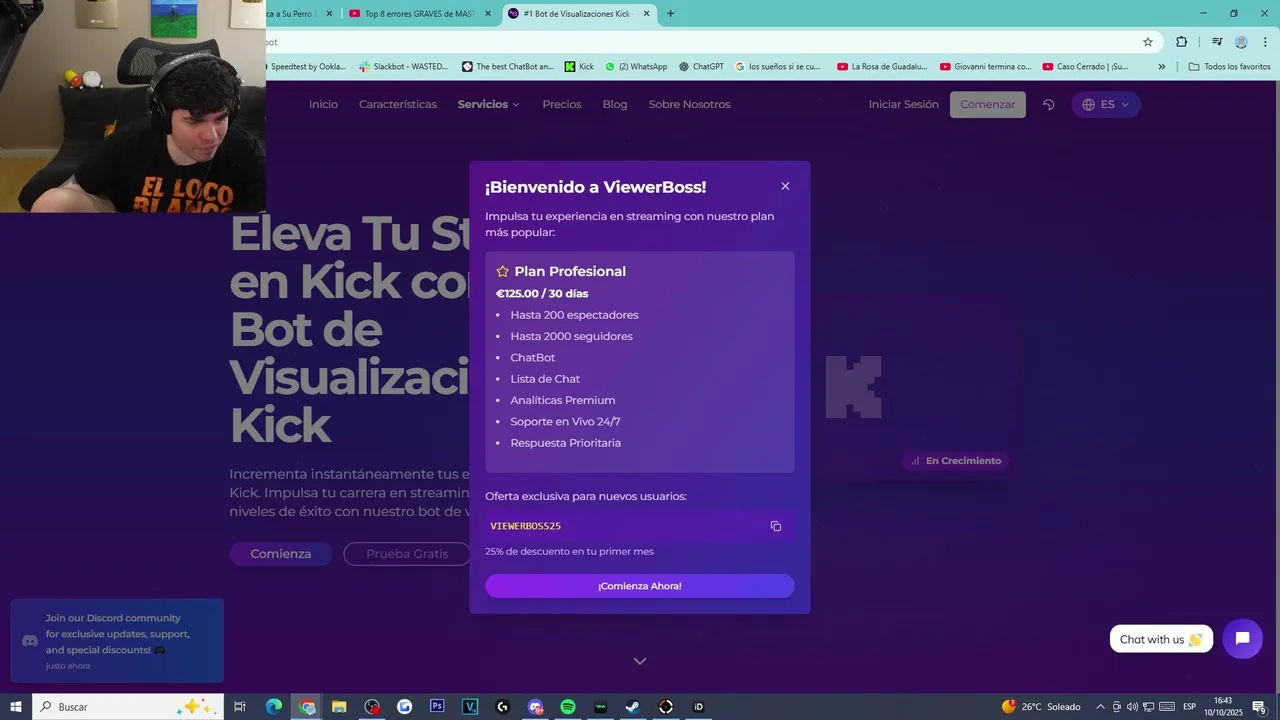Open the ES language dropdown
The height and width of the screenshot is (720, 1280).
point(1106,104)
